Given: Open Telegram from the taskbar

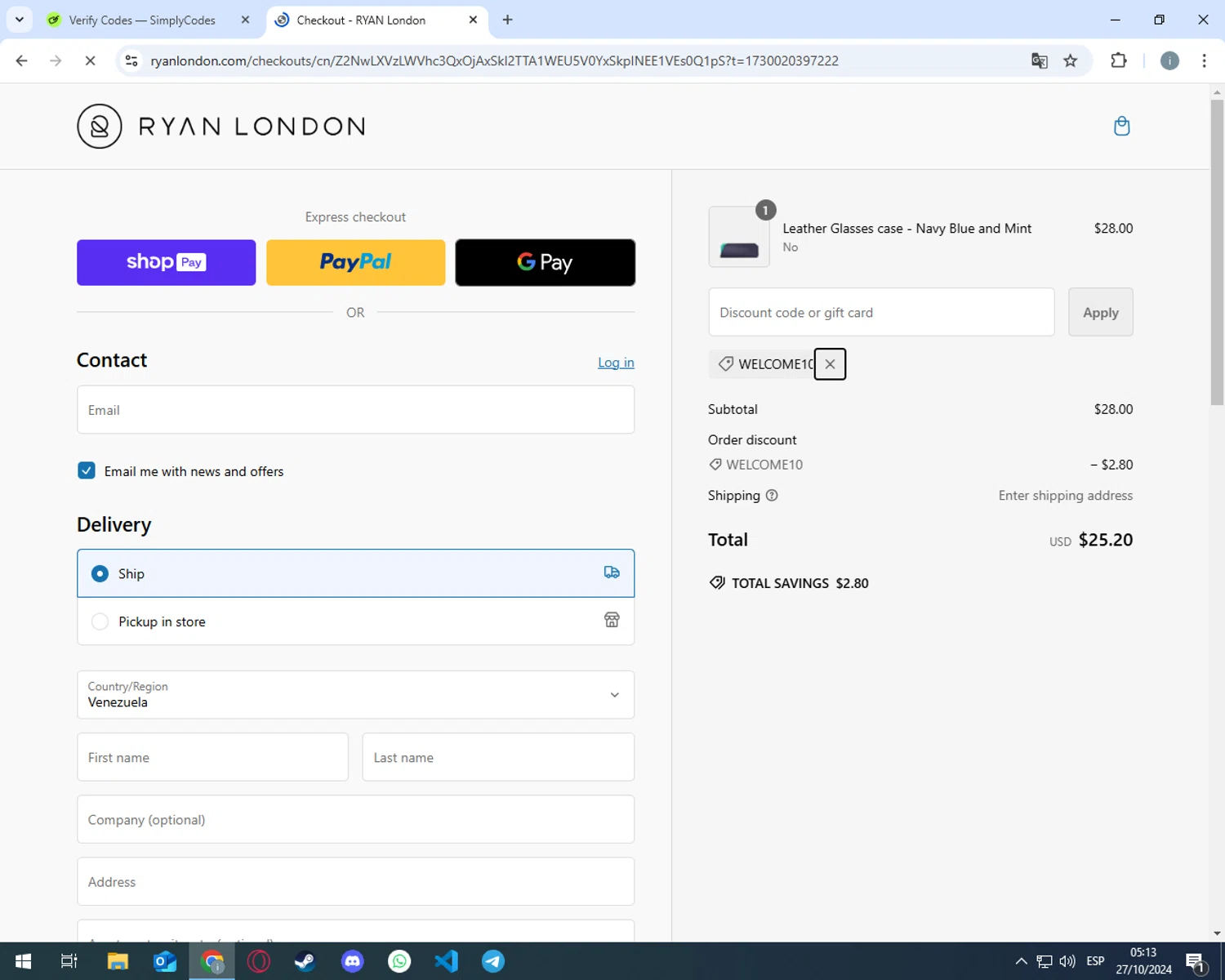Looking at the screenshot, I should [x=493, y=961].
